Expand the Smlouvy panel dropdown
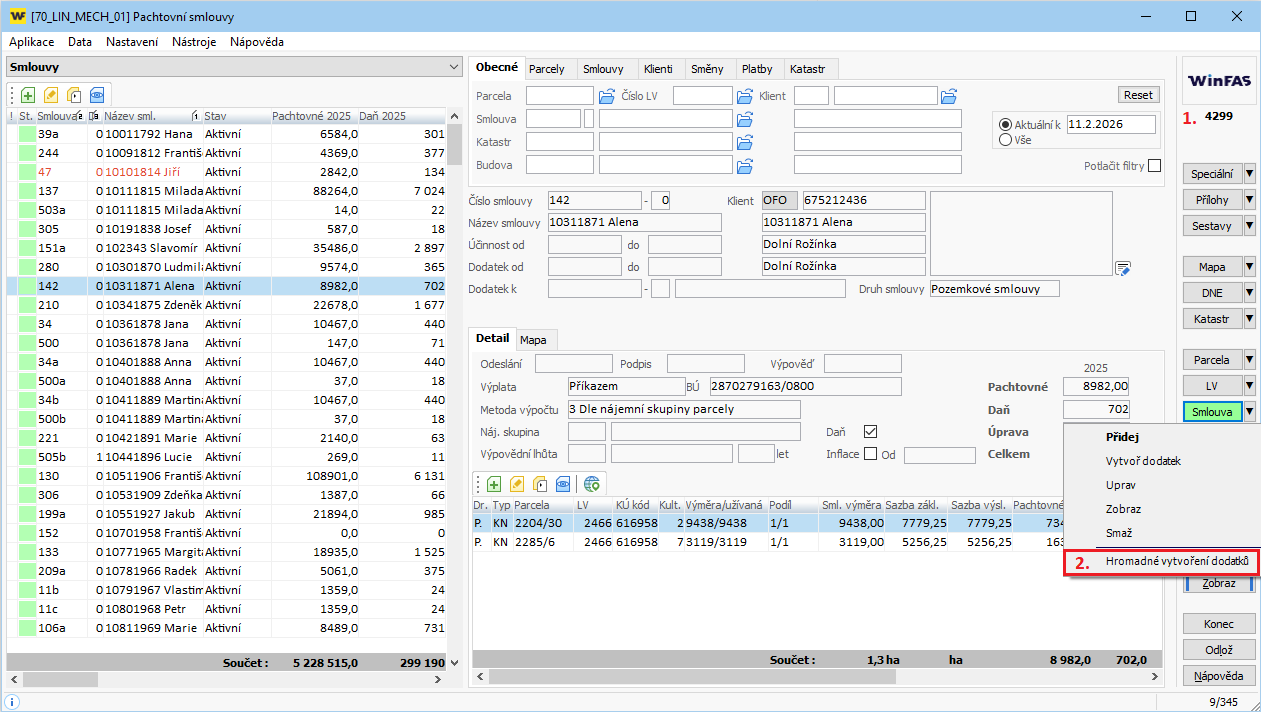Viewport: 1261px width, 712px height. (x=454, y=67)
